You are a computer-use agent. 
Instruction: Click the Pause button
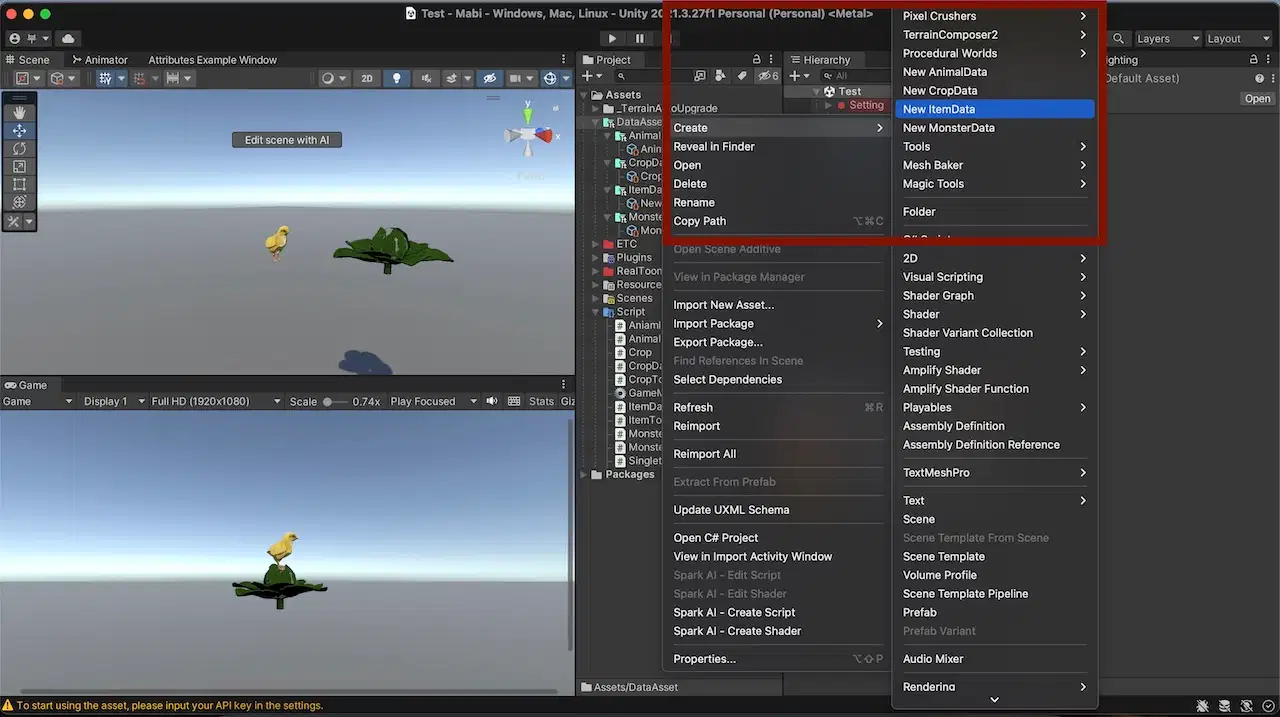[640, 38]
